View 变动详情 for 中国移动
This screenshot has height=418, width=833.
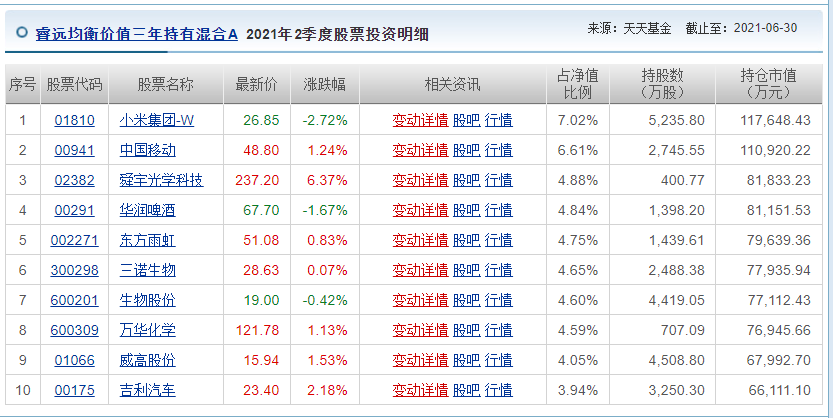[x=420, y=150]
